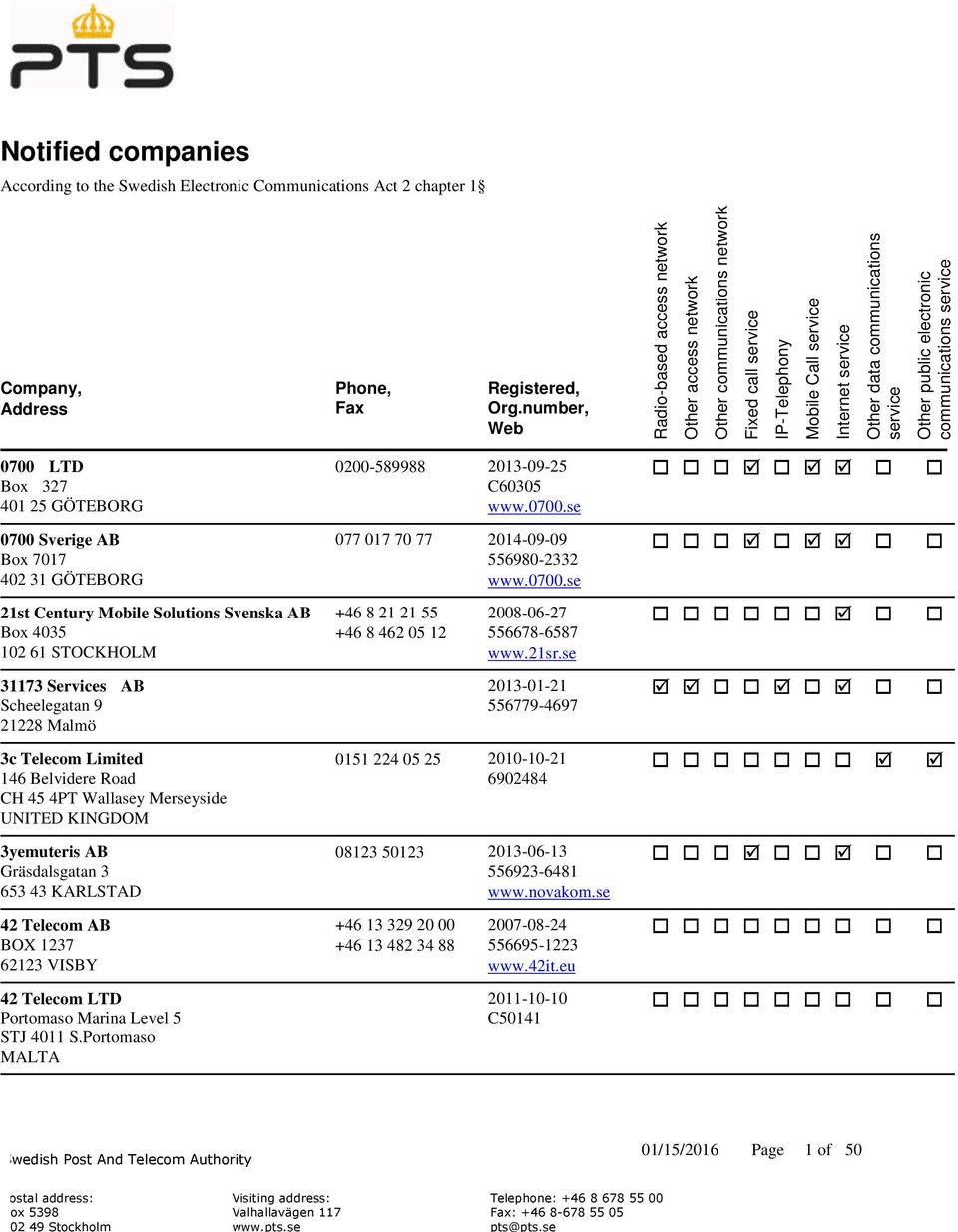Viewport: 958px width, 1232px height.
Task: Open the www.0700.se link for 0700 LTD
Action: click(x=534, y=507)
